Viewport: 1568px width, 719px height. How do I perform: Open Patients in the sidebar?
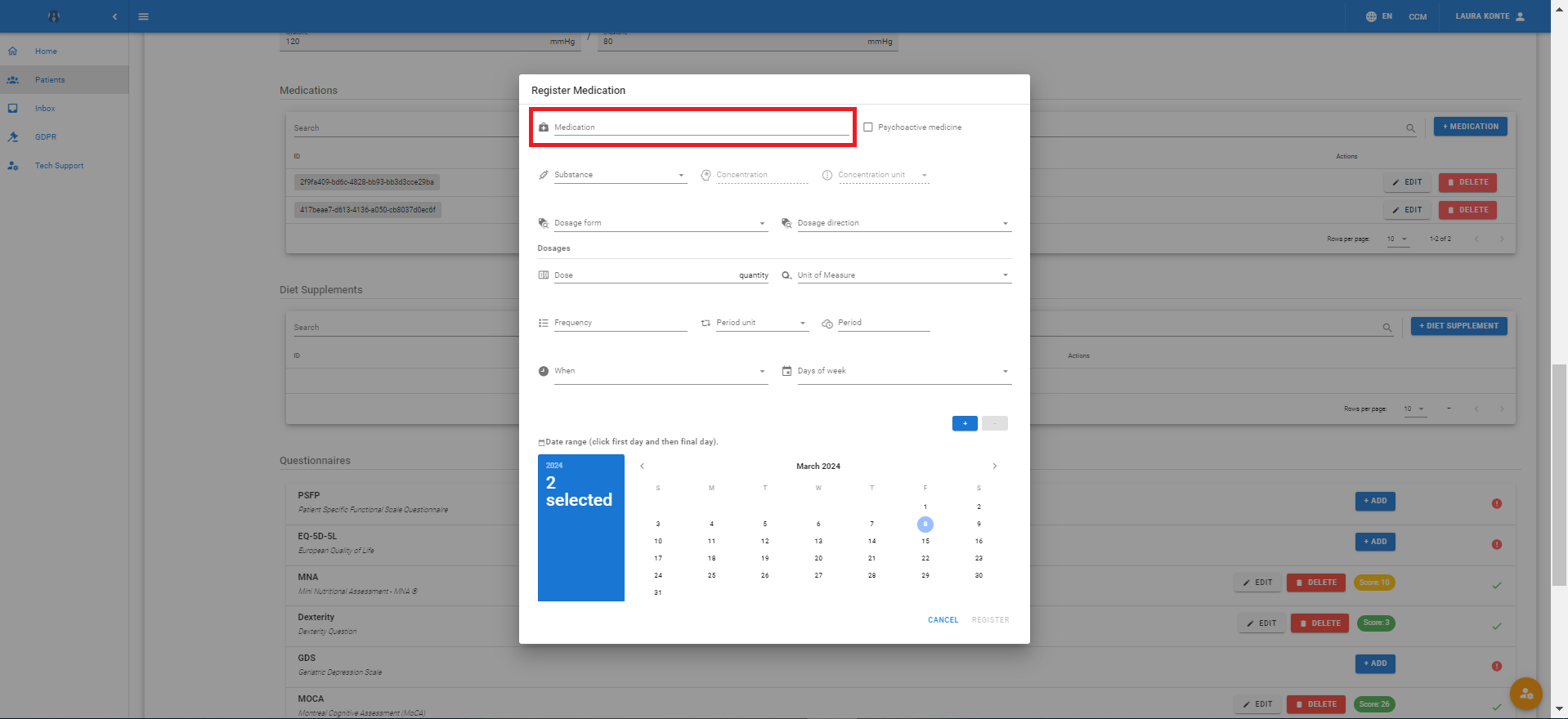click(x=64, y=80)
